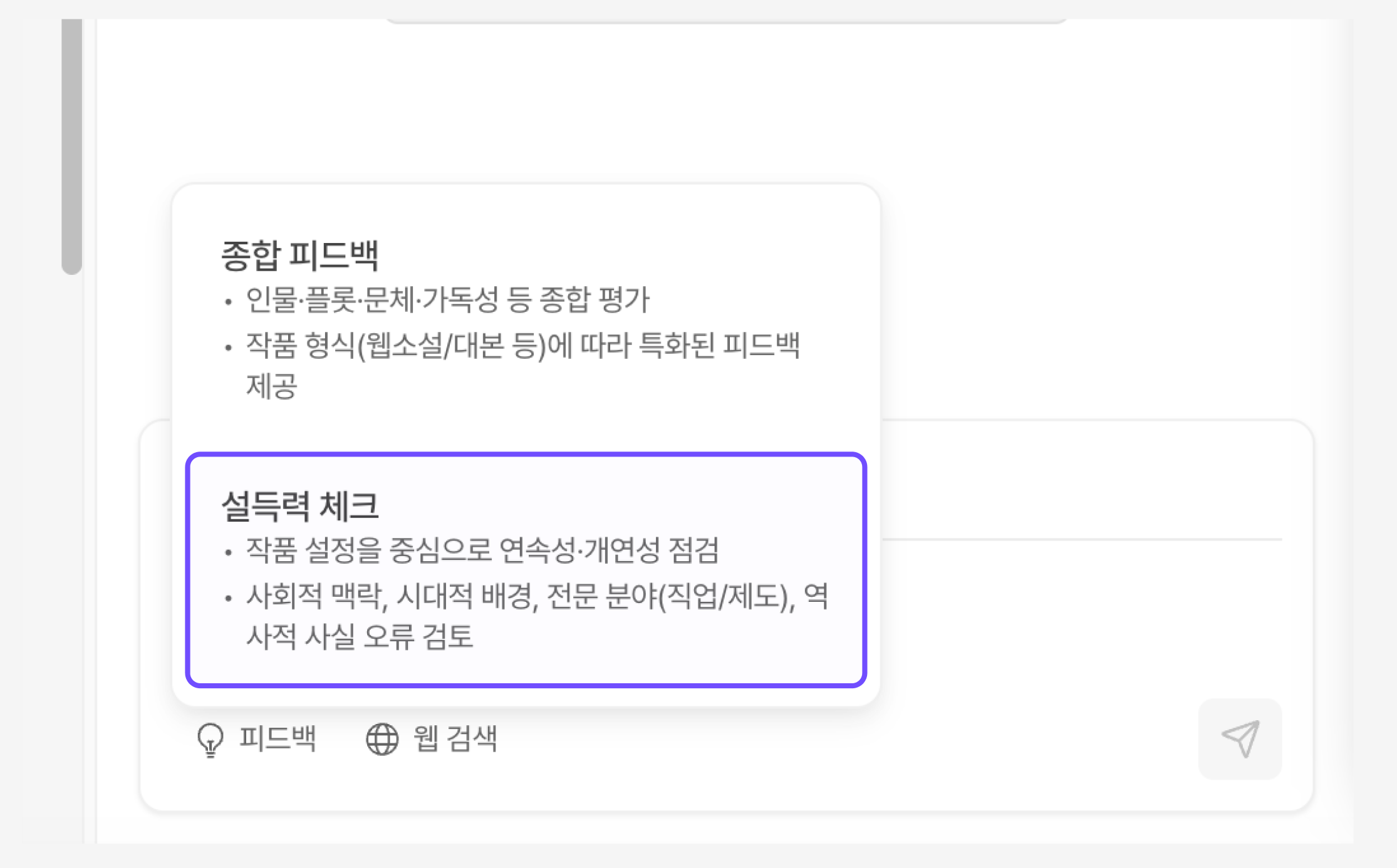Click the 작품 형식(웹소설/대본 등) description line
Screen dimensions: 1397x868
[x=522, y=346]
